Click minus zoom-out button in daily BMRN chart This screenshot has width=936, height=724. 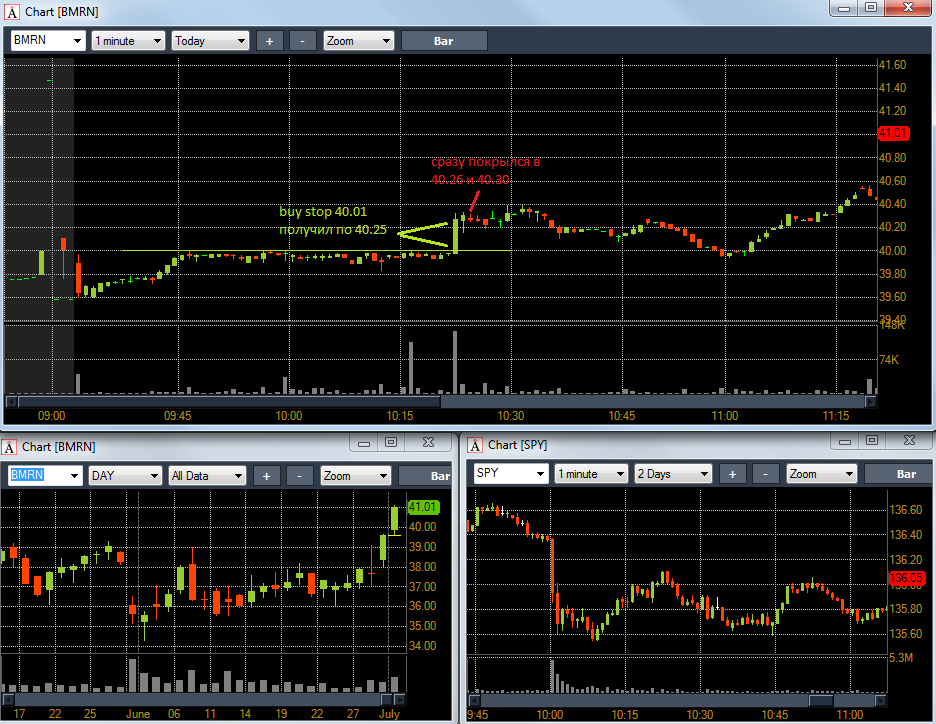click(299, 476)
